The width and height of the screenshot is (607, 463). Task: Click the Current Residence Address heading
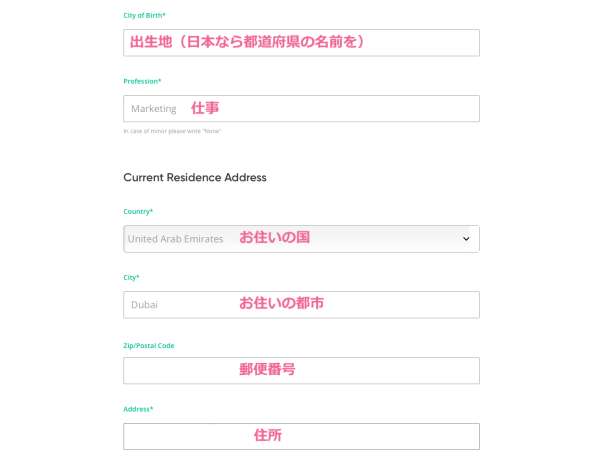pos(194,177)
